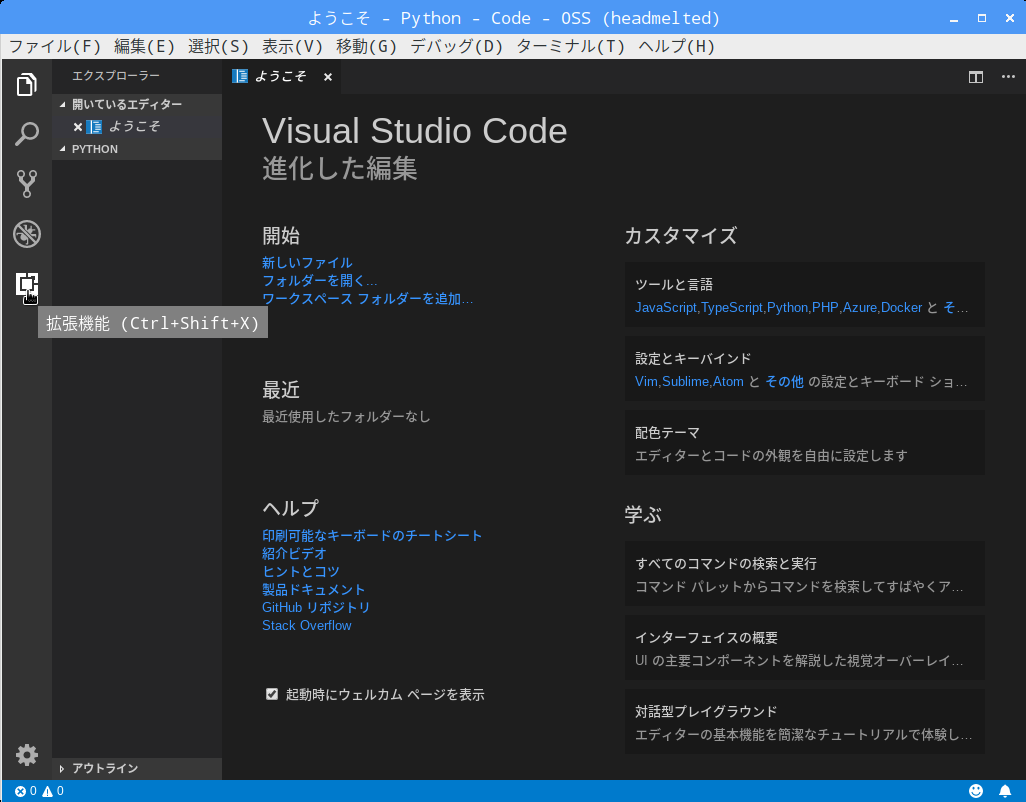Collapse the 開いているエディター section
The height and width of the screenshot is (802, 1026).
pos(137,105)
